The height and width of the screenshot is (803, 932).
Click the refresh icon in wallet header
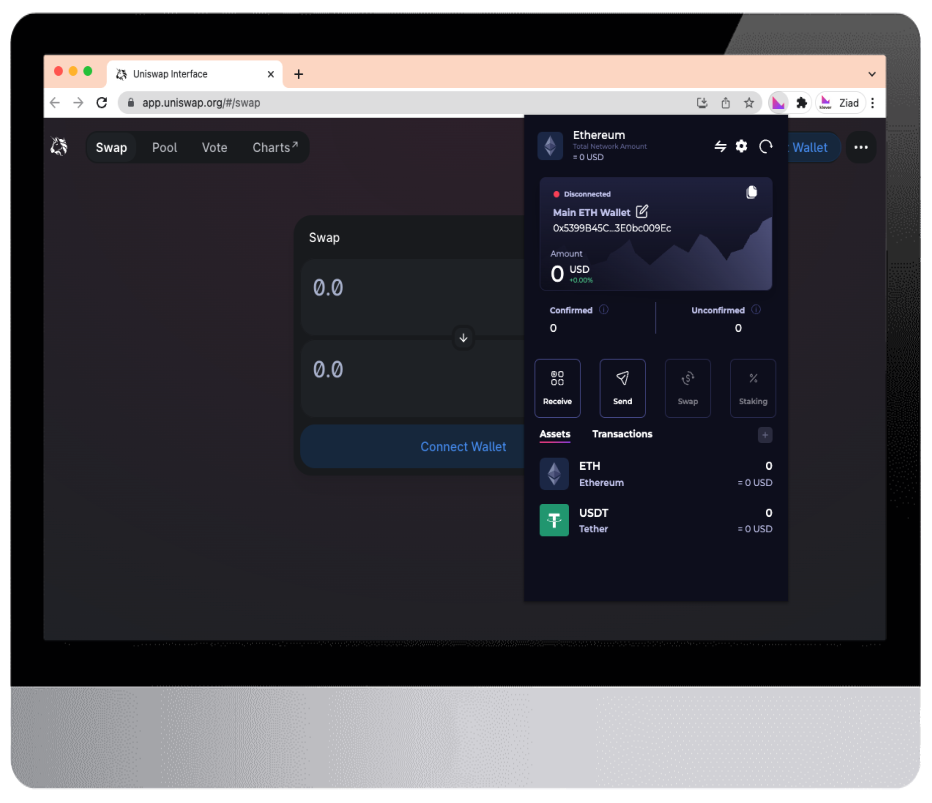click(x=766, y=146)
